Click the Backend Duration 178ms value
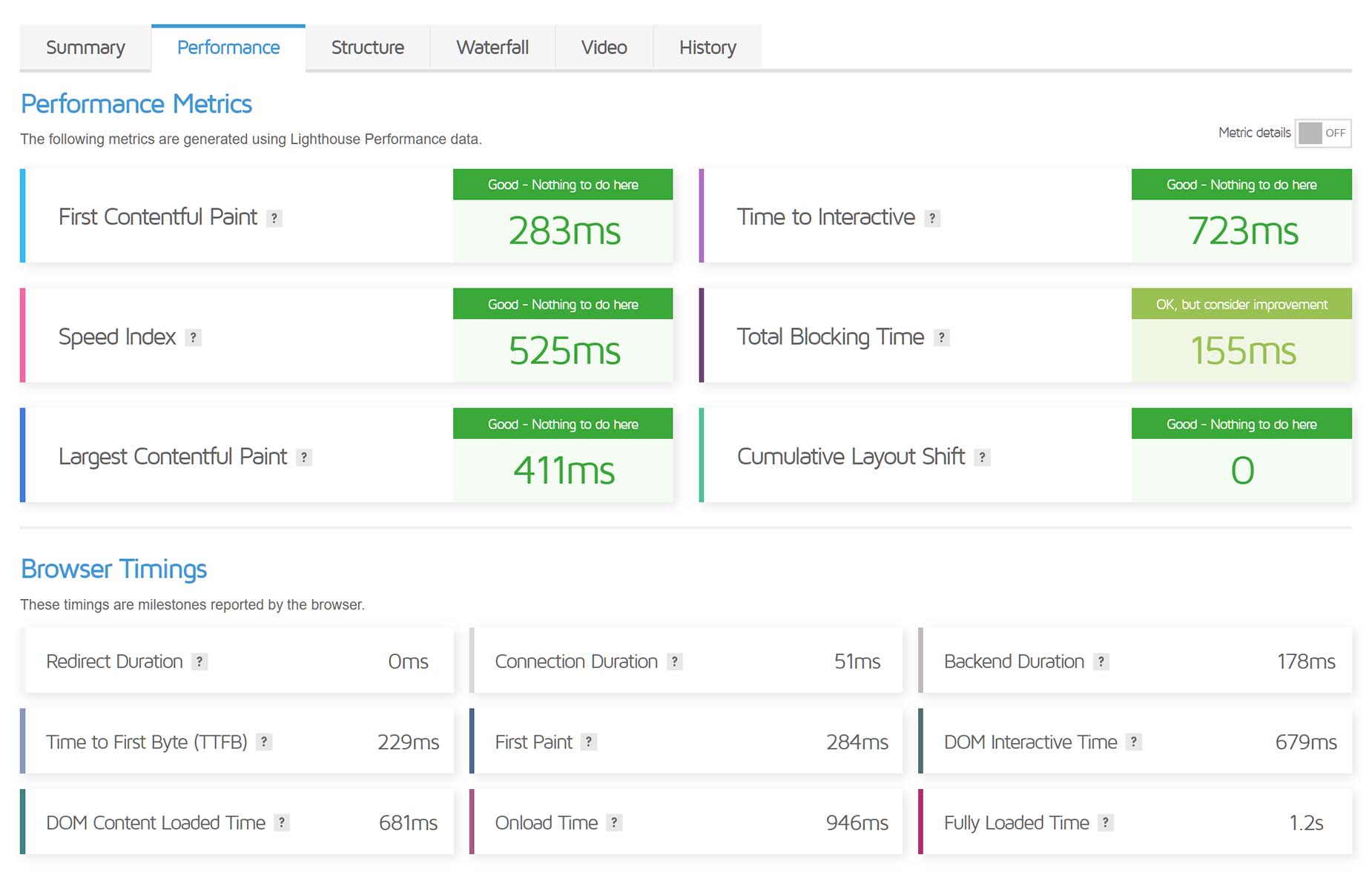The width and height of the screenshot is (1372, 889). click(1306, 661)
